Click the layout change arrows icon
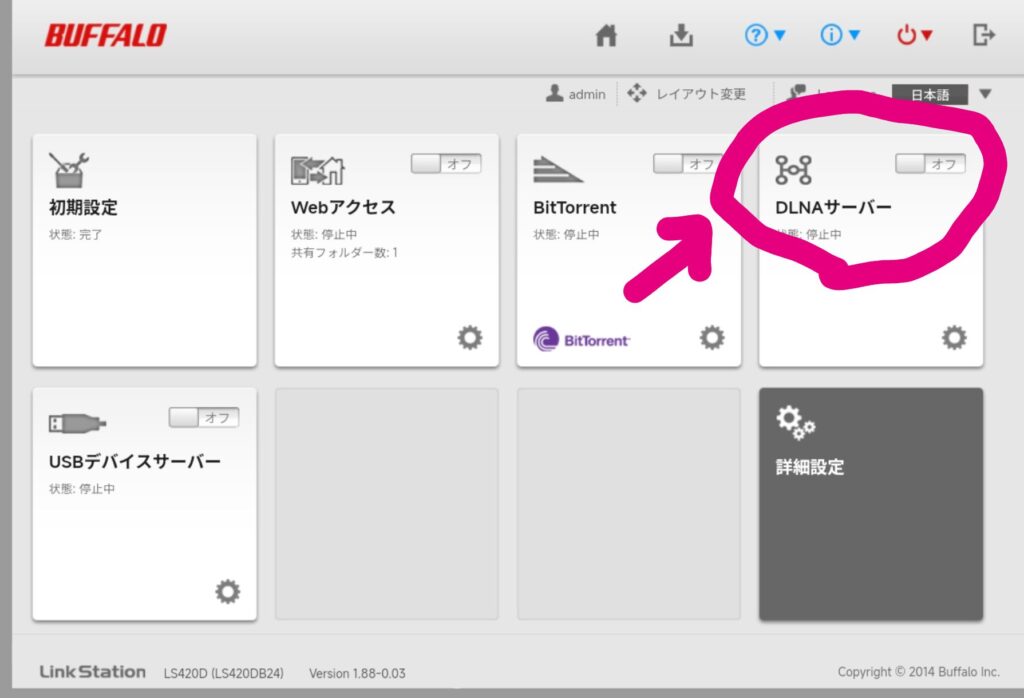 637,93
